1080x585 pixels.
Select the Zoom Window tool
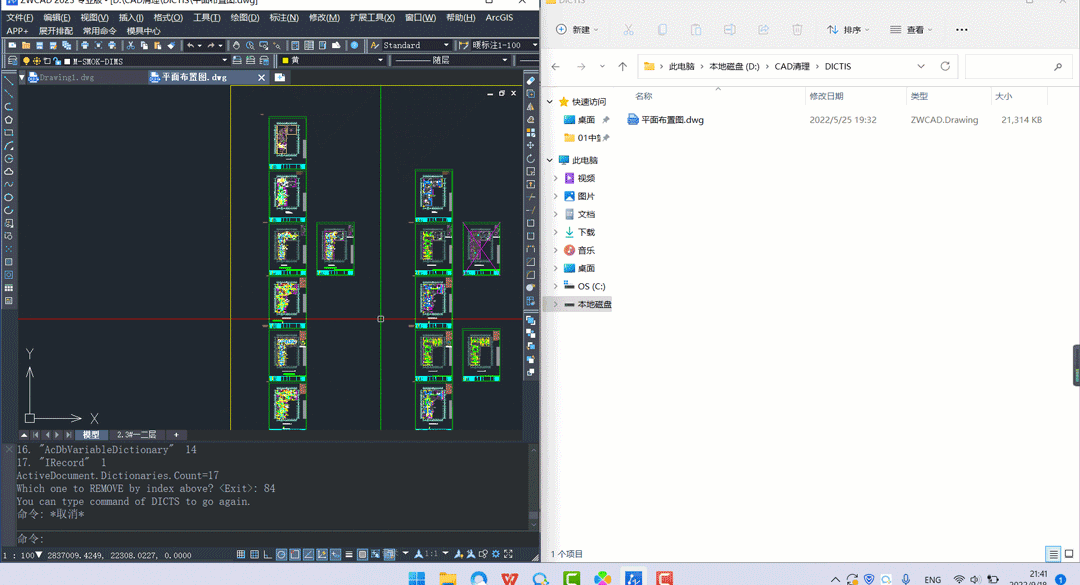point(264,45)
